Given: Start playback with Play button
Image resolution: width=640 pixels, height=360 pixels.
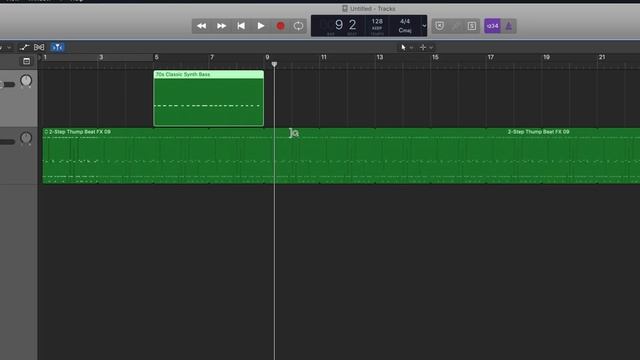Looking at the screenshot, I should click(x=260, y=26).
